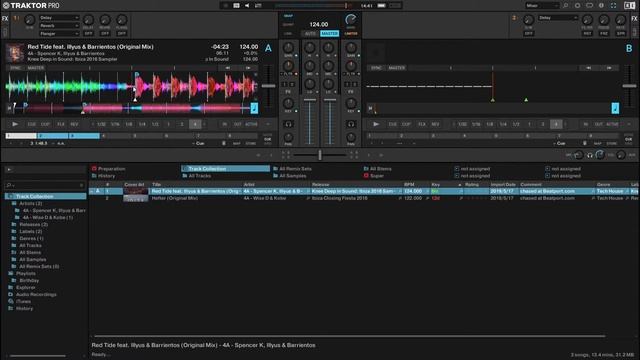Select All Remix Sets favorite tab
Viewport: 640px width, 360px height.
point(293,169)
